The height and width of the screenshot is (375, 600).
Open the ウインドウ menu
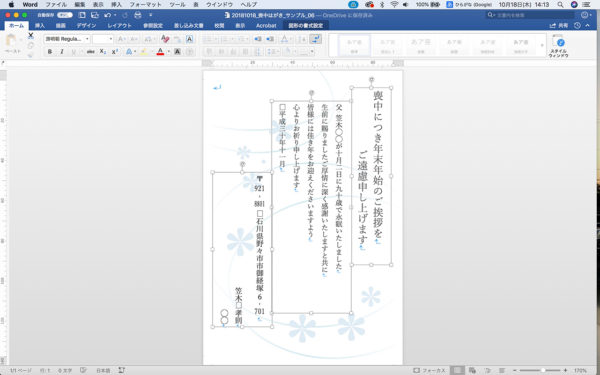point(219,5)
